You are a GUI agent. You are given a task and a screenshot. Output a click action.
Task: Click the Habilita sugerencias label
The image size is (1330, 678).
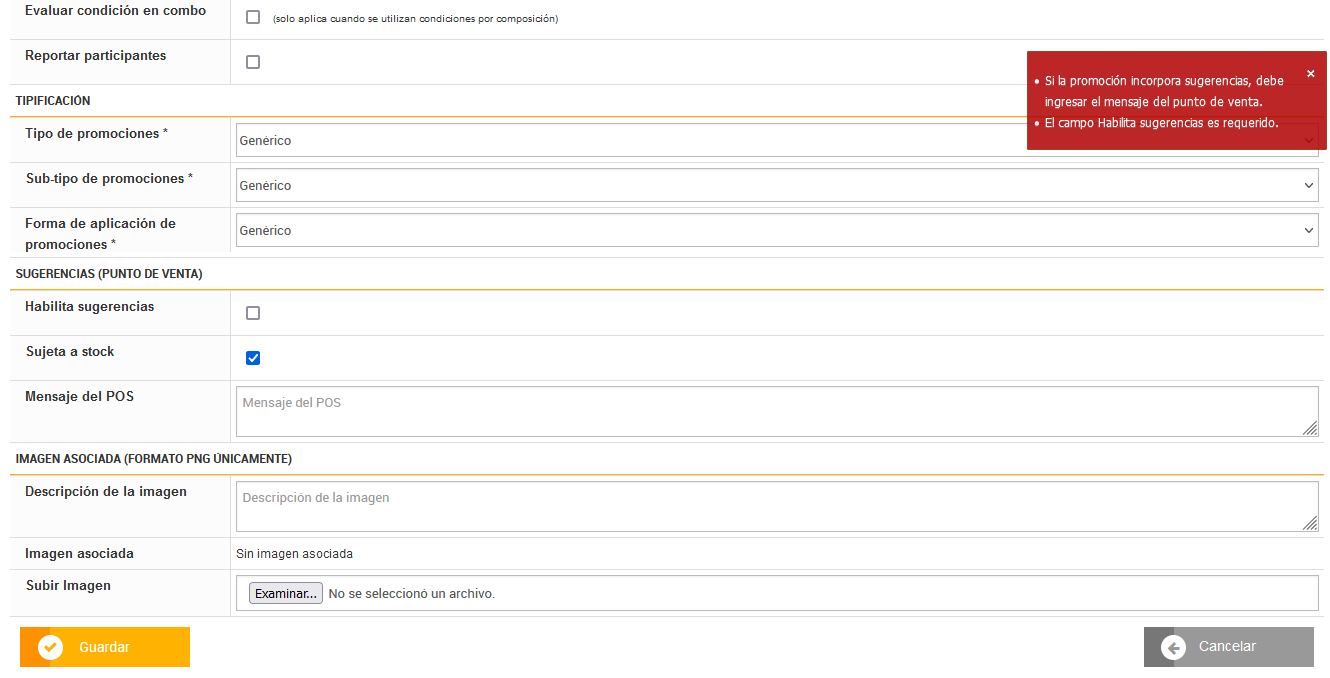point(90,307)
